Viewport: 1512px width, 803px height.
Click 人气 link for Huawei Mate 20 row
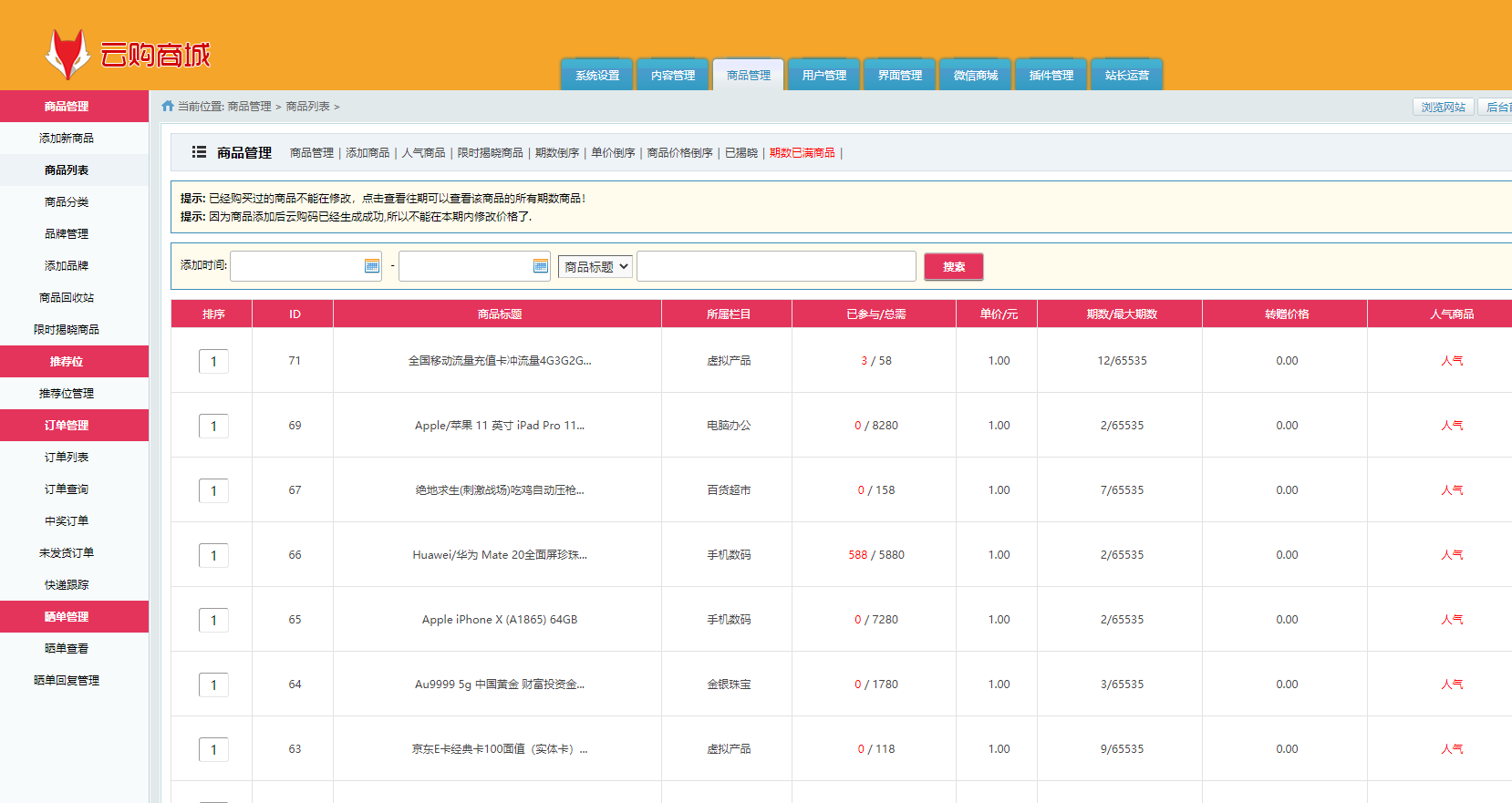(1452, 555)
